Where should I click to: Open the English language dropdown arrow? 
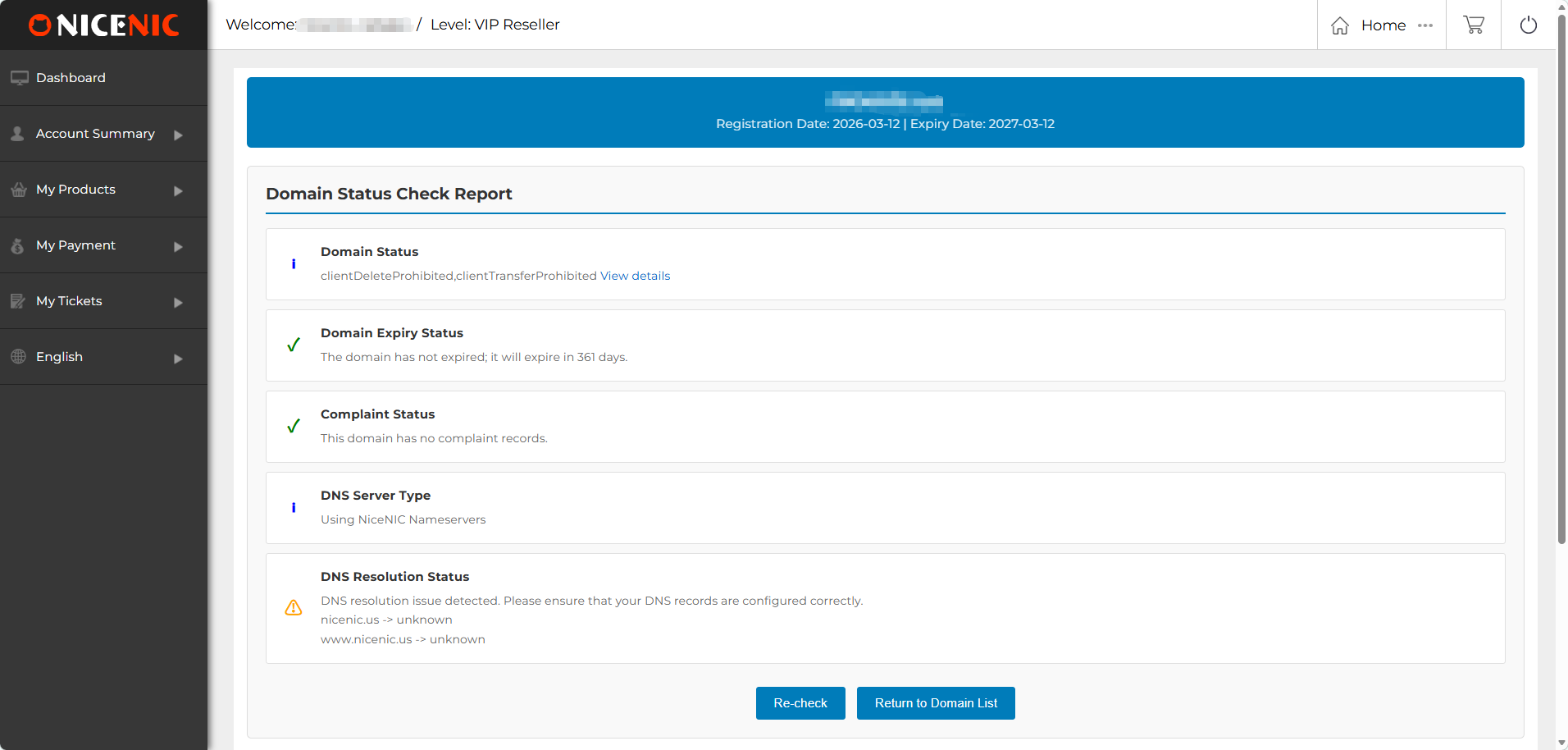pyautogui.click(x=178, y=358)
